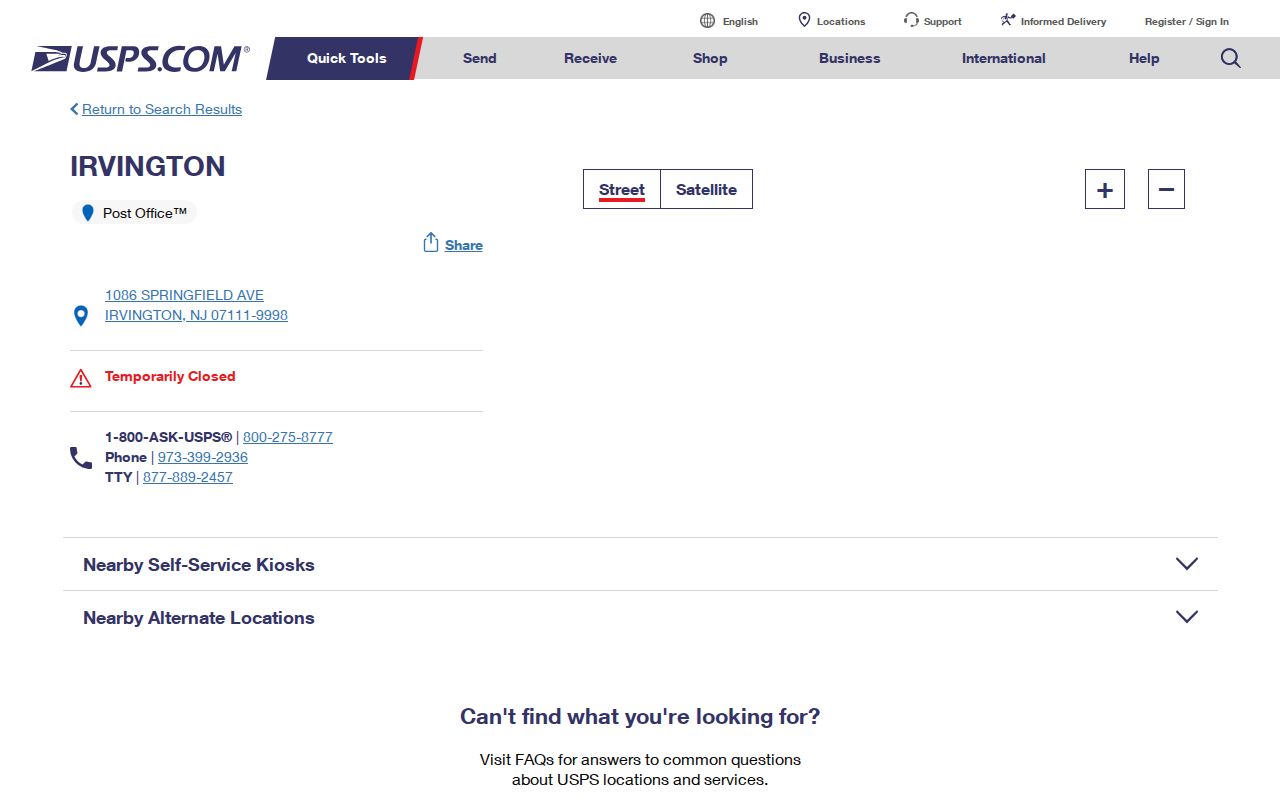Screen dimensions: 1280x800
Task: Click the Support headset icon
Action: [911, 20]
